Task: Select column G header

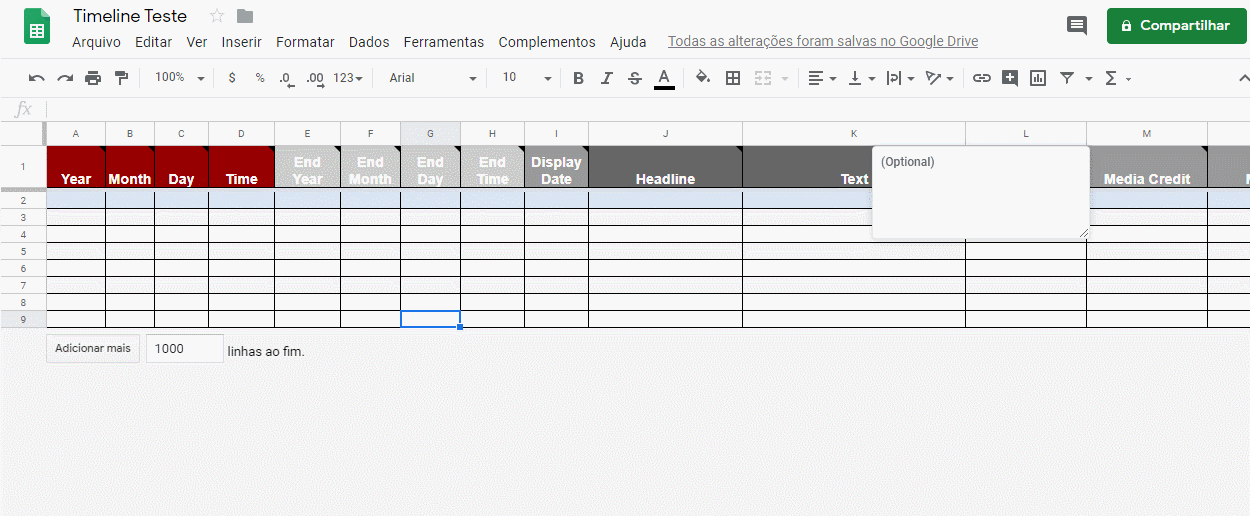Action: point(430,133)
